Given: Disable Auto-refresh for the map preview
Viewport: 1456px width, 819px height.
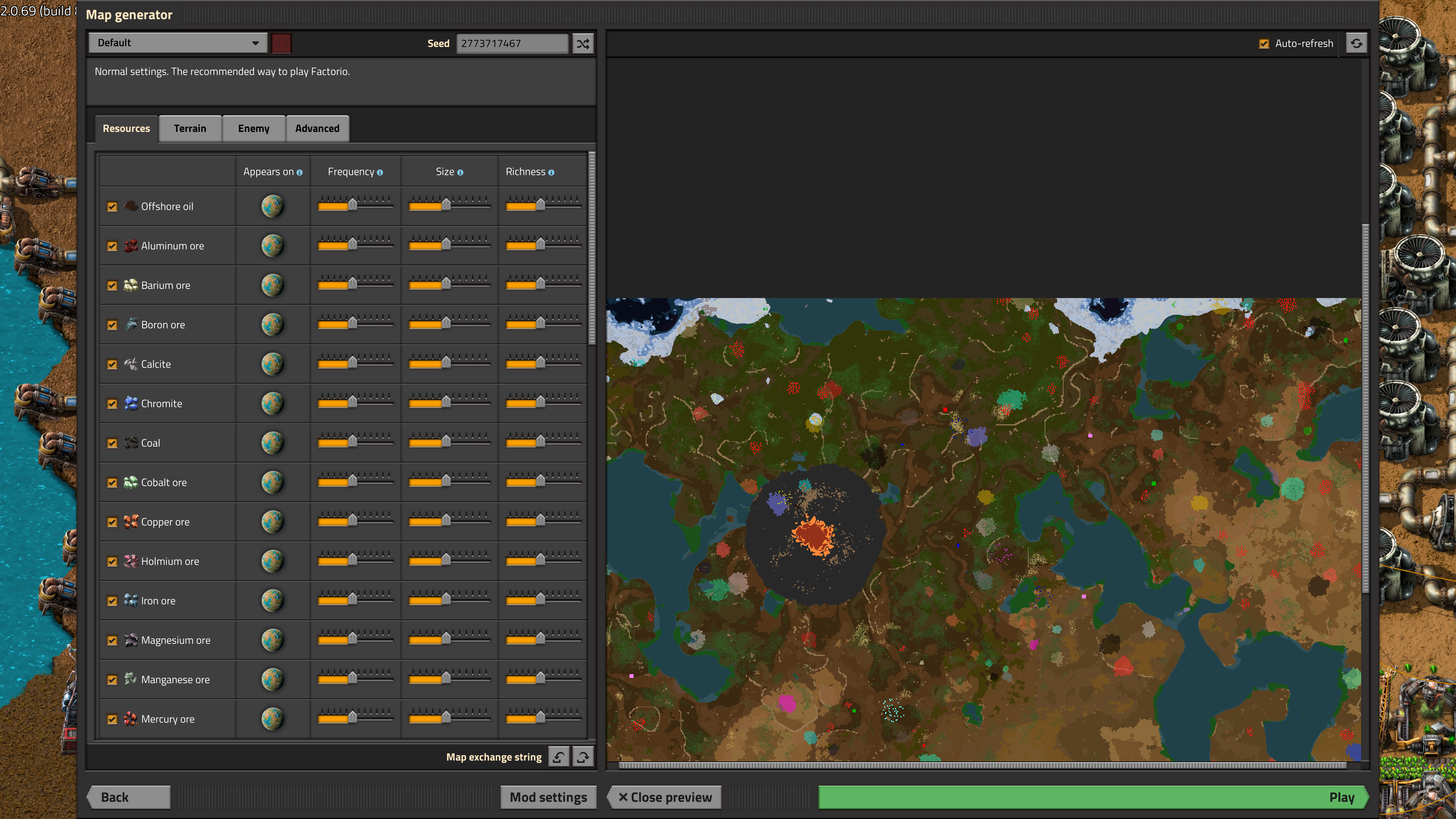Looking at the screenshot, I should point(1265,43).
